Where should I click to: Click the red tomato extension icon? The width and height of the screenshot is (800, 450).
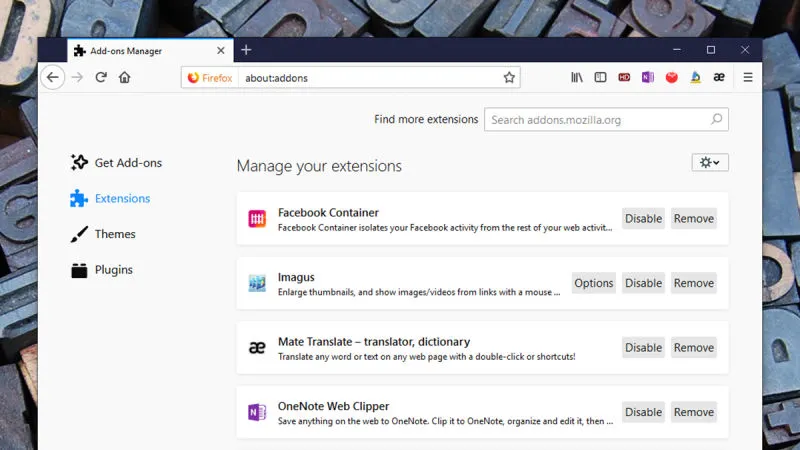tap(672, 77)
